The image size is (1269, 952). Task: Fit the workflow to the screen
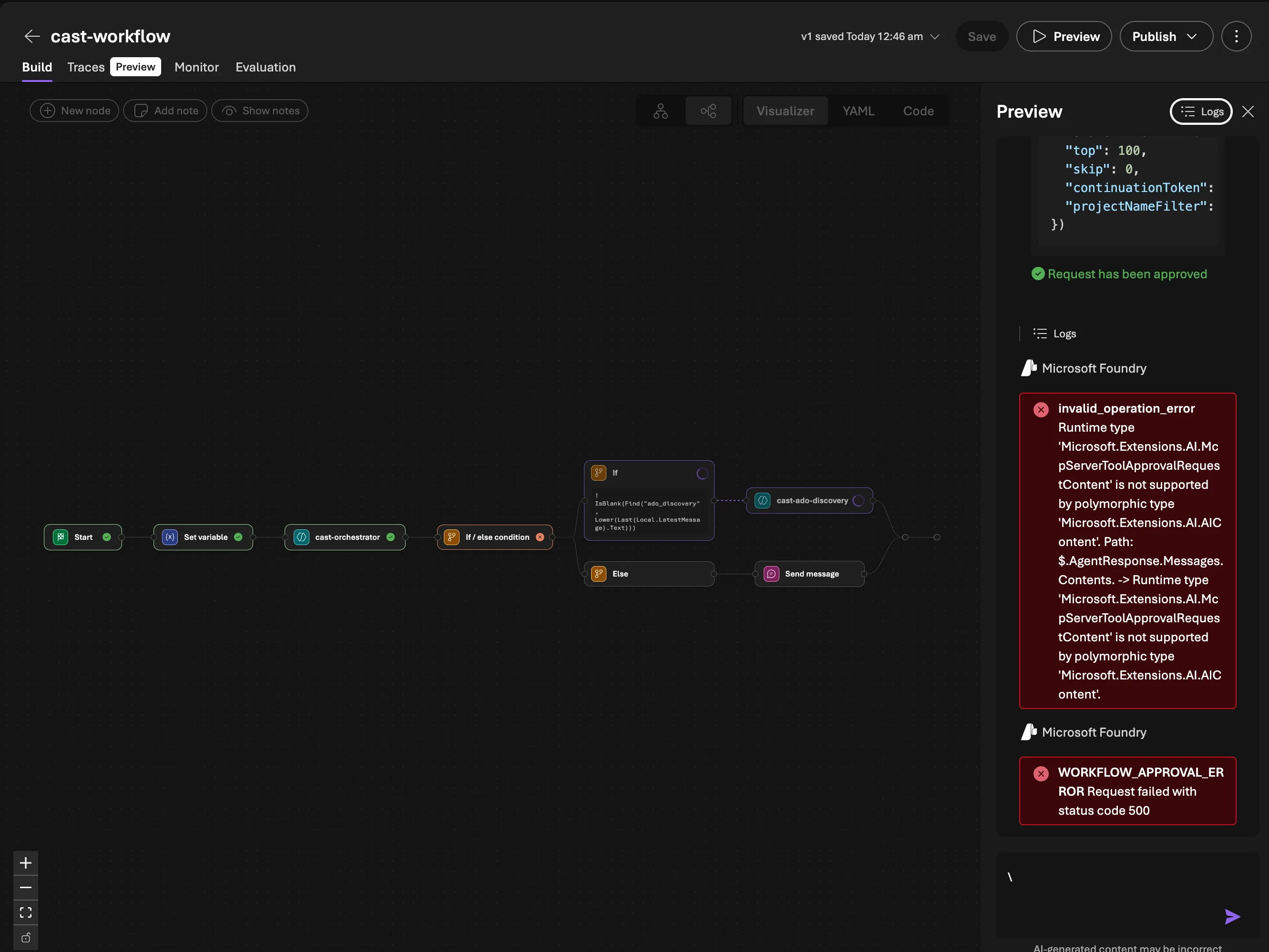(25, 912)
